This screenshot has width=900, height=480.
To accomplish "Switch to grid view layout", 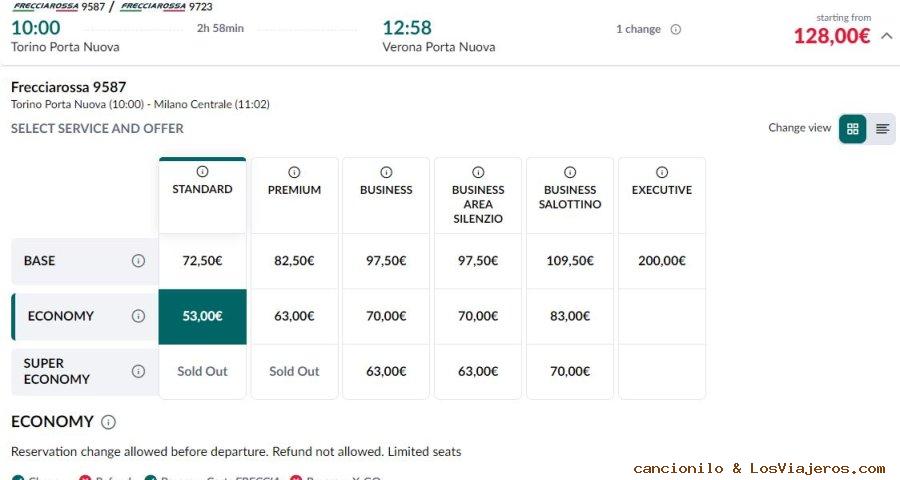I will 853,129.
